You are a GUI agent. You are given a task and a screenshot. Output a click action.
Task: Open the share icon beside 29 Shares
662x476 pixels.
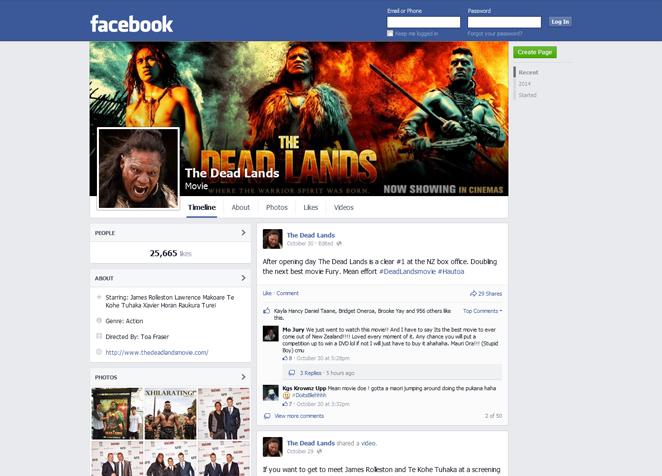click(473, 294)
